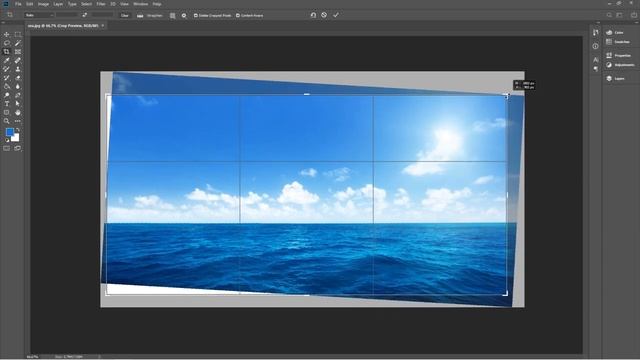Open the History panel icon
Image resolution: width=640 pixels, height=360 pixels.
point(596,33)
